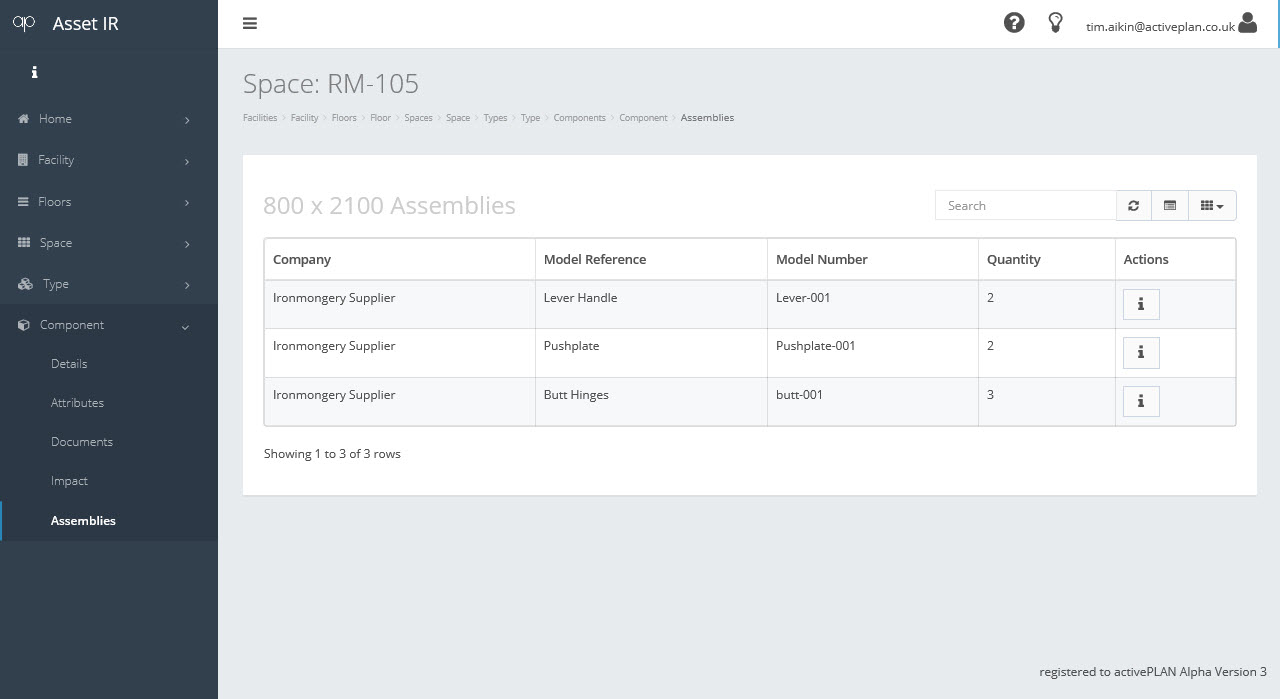
Task: Open info for Butt Hinges row
Action: click(1141, 401)
